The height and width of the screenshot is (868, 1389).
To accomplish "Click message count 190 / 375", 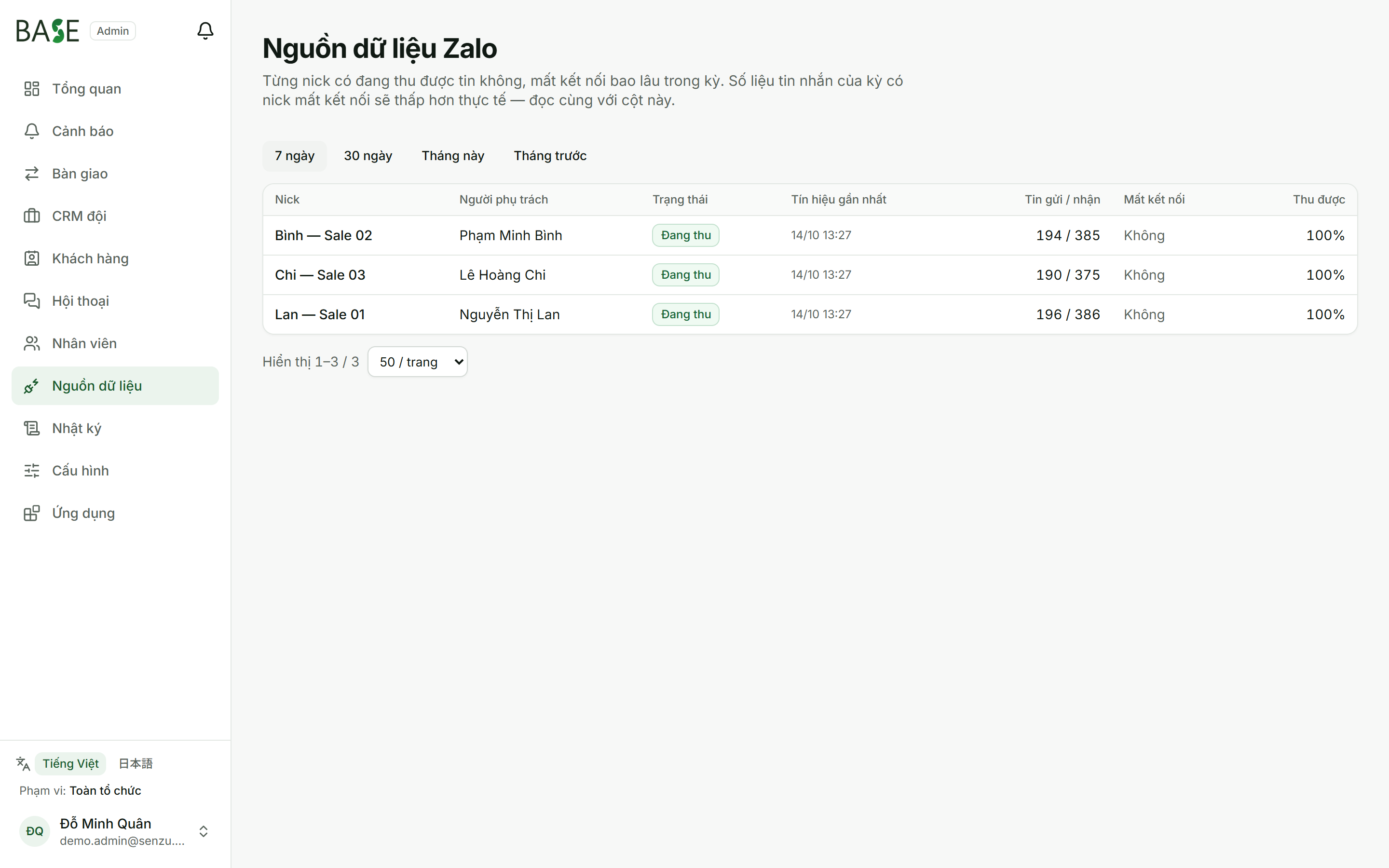I will pos(1068,275).
